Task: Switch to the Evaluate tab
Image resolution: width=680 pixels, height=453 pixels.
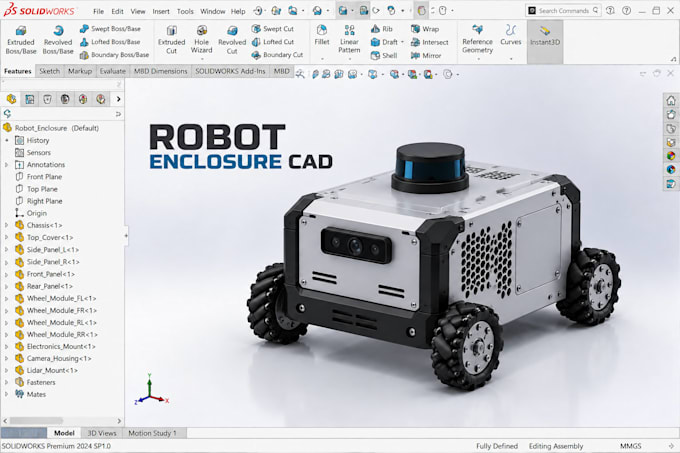Action: pyautogui.click(x=112, y=71)
